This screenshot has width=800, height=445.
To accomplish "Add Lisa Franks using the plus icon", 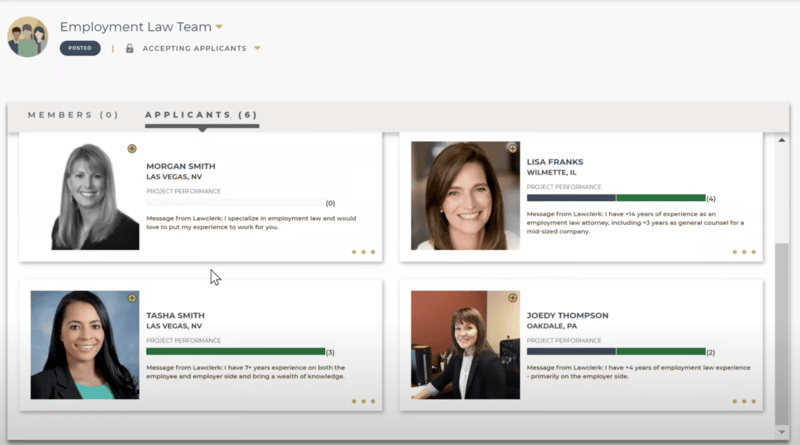I will [x=512, y=149].
